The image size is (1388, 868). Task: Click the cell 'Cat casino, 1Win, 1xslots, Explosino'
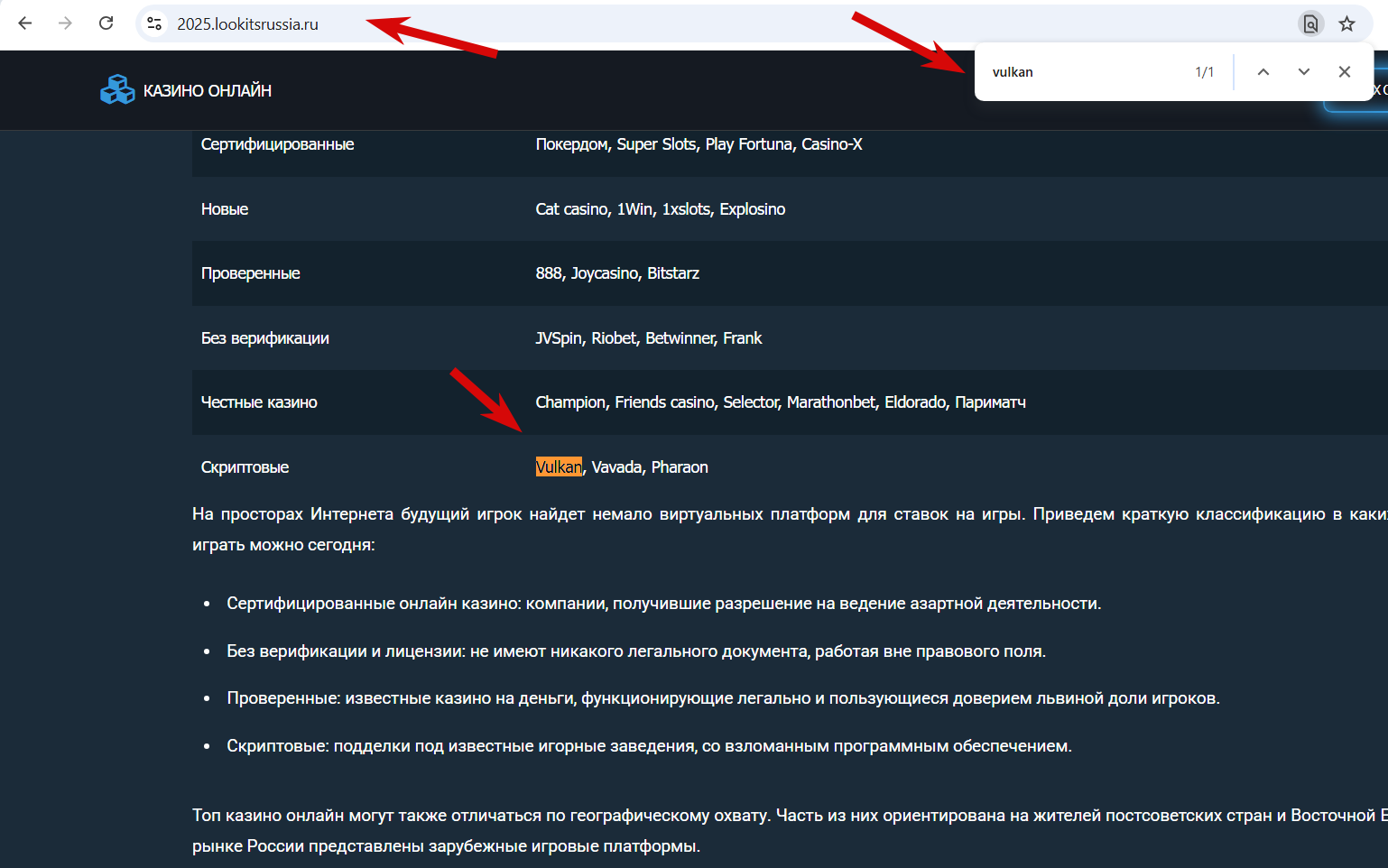click(661, 209)
